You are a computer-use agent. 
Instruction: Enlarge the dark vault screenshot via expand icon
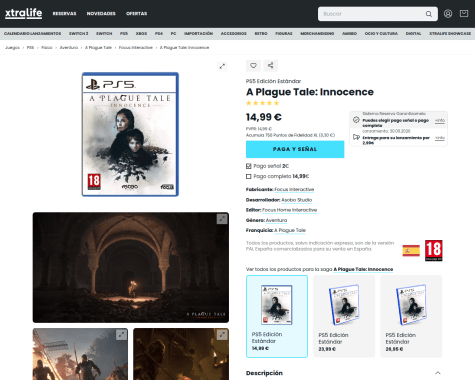(222, 219)
